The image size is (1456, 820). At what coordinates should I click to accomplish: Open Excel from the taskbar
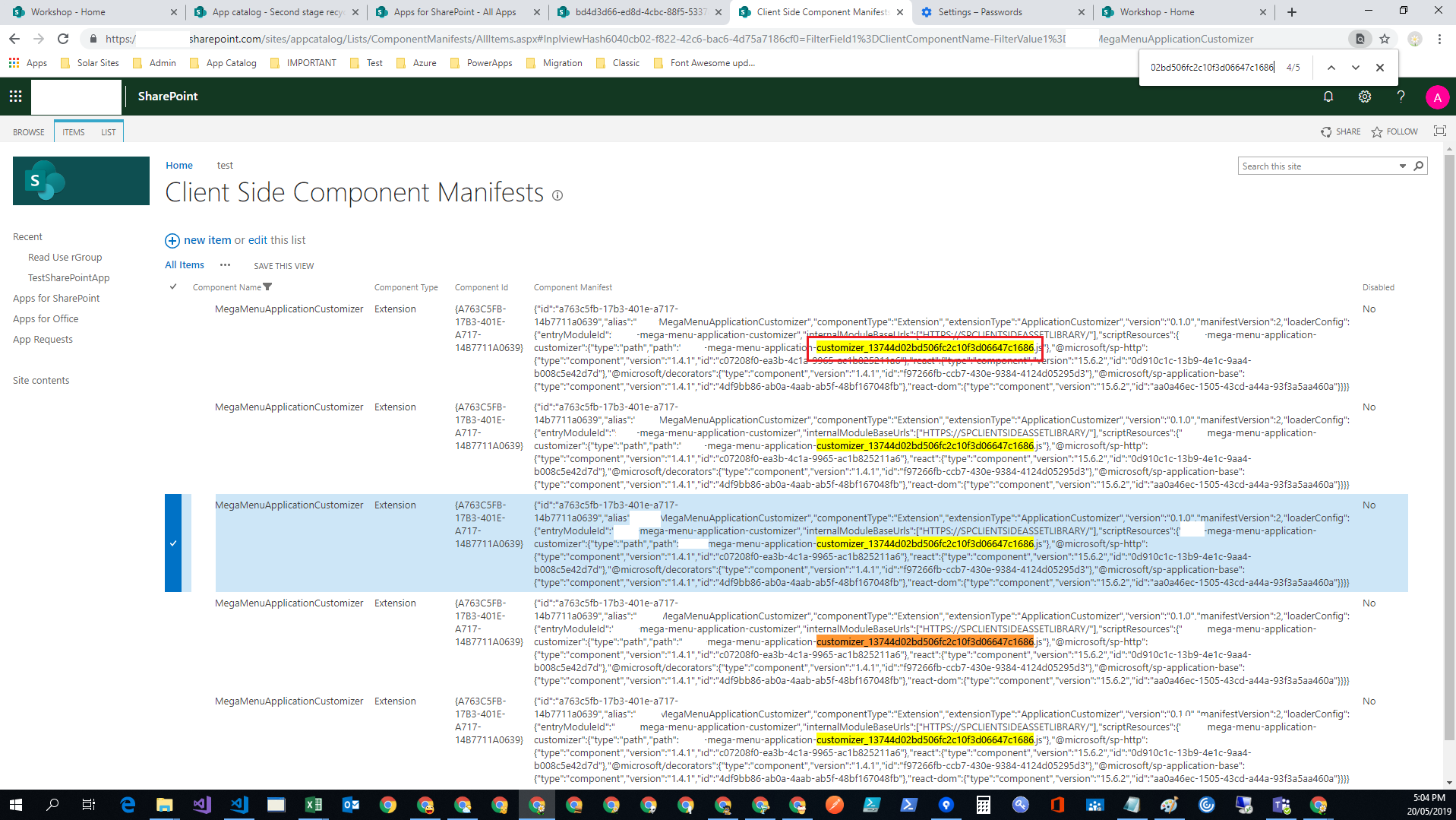point(313,805)
